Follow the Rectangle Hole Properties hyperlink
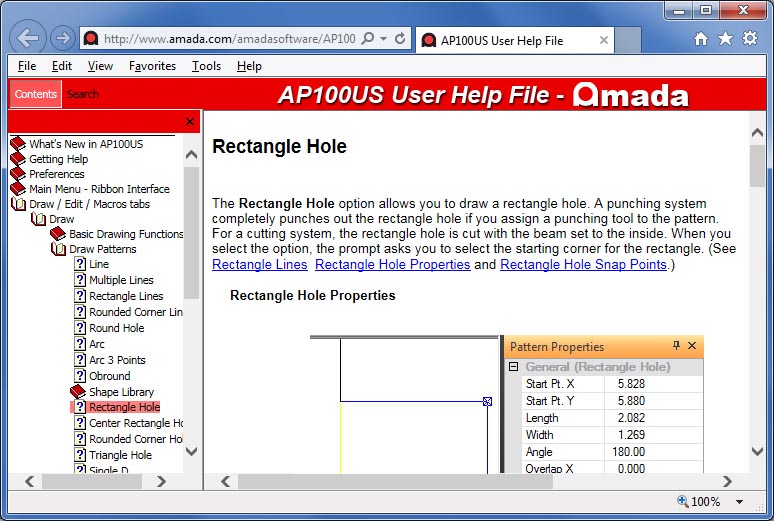This screenshot has width=774, height=521. pyautogui.click(x=392, y=264)
